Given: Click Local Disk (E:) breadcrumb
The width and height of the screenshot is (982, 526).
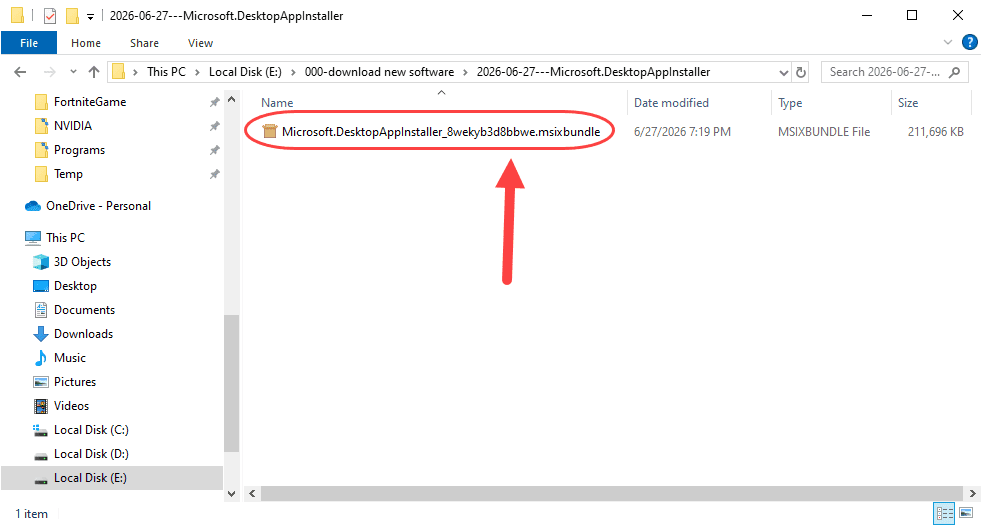Looking at the screenshot, I should click(x=245, y=72).
